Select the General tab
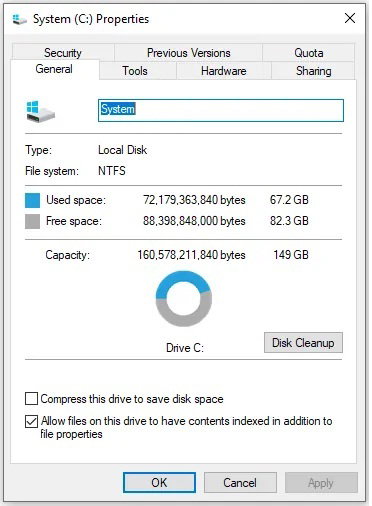 click(x=54, y=69)
